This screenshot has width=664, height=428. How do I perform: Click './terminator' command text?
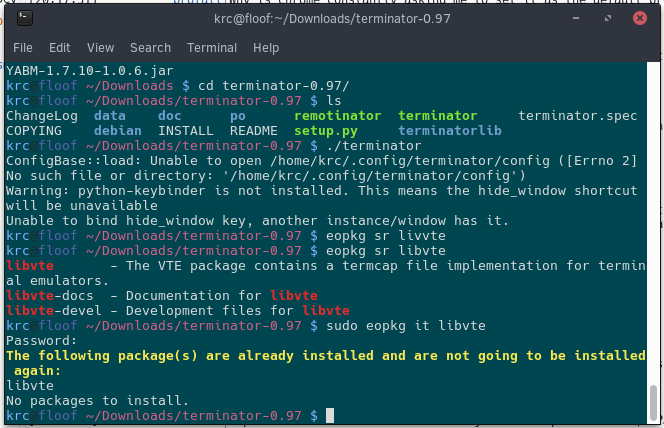pos(374,146)
